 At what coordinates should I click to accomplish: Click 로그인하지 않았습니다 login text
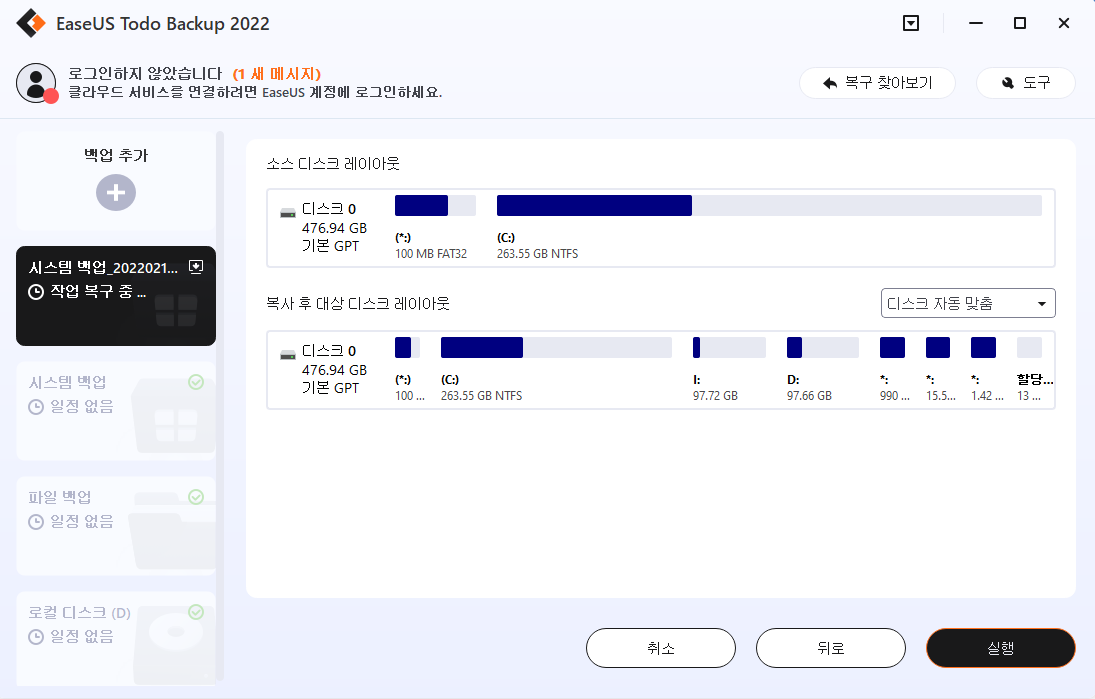(145, 74)
